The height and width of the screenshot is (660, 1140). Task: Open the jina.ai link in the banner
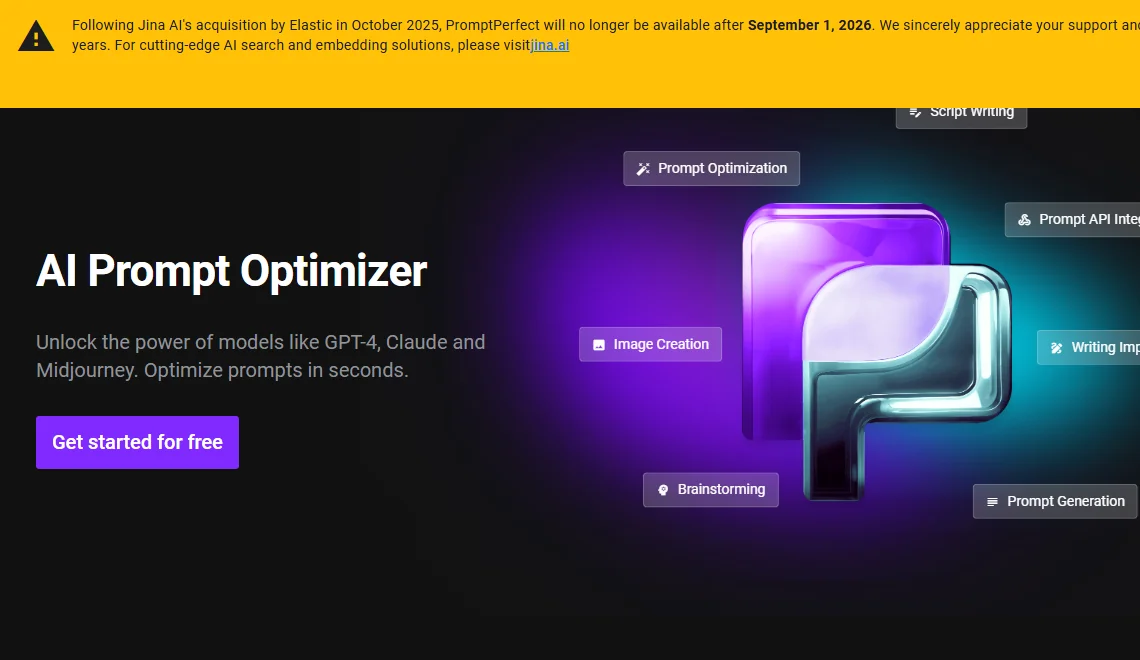pyautogui.click(x=550, y=45)
